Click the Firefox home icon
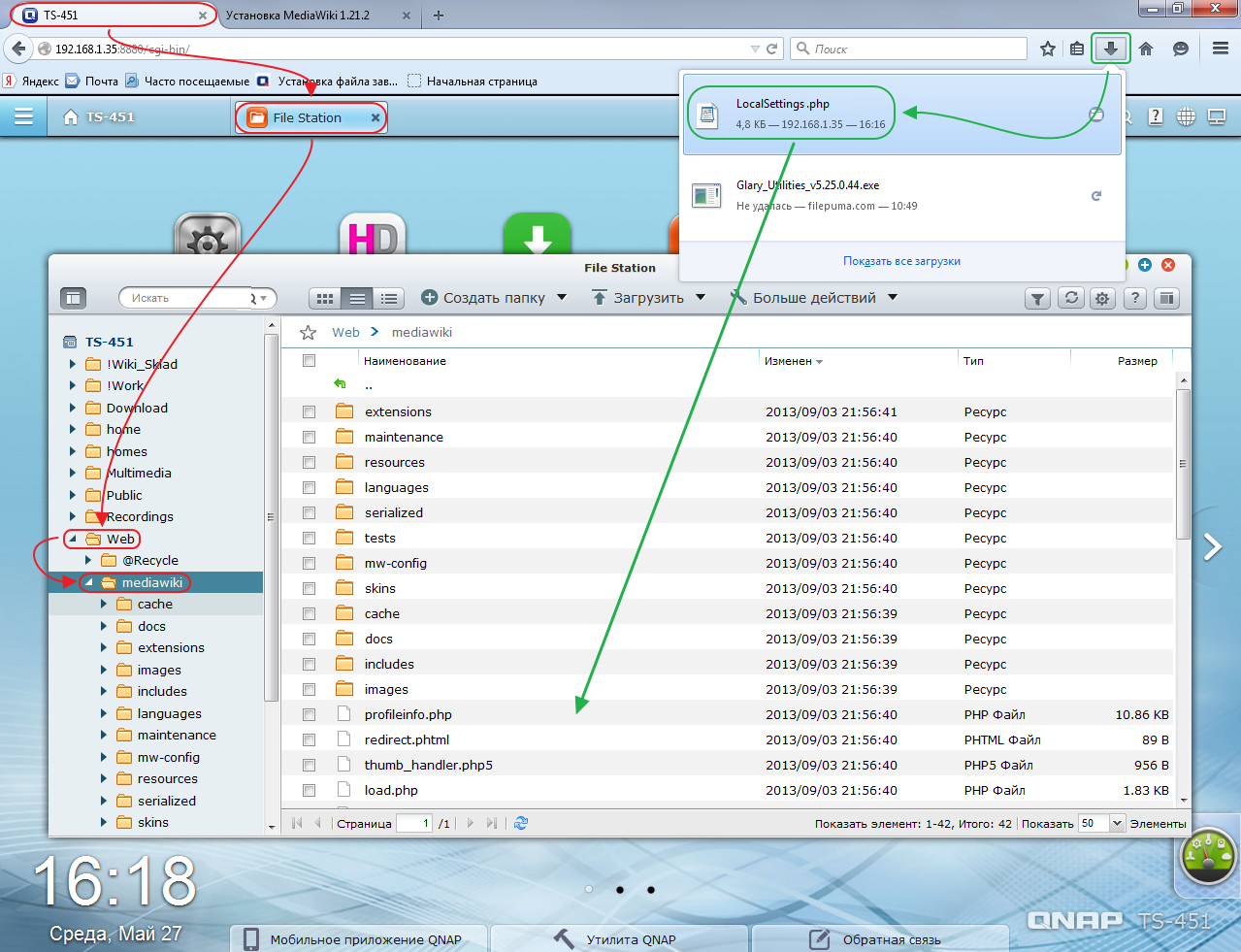 pyautogui.click(x=1146, y=49)
